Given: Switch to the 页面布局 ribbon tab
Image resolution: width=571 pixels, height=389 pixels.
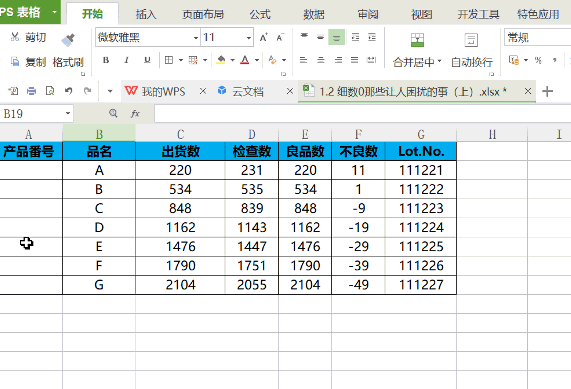Looking at the screenshot, I should click(x=203, y=14).
